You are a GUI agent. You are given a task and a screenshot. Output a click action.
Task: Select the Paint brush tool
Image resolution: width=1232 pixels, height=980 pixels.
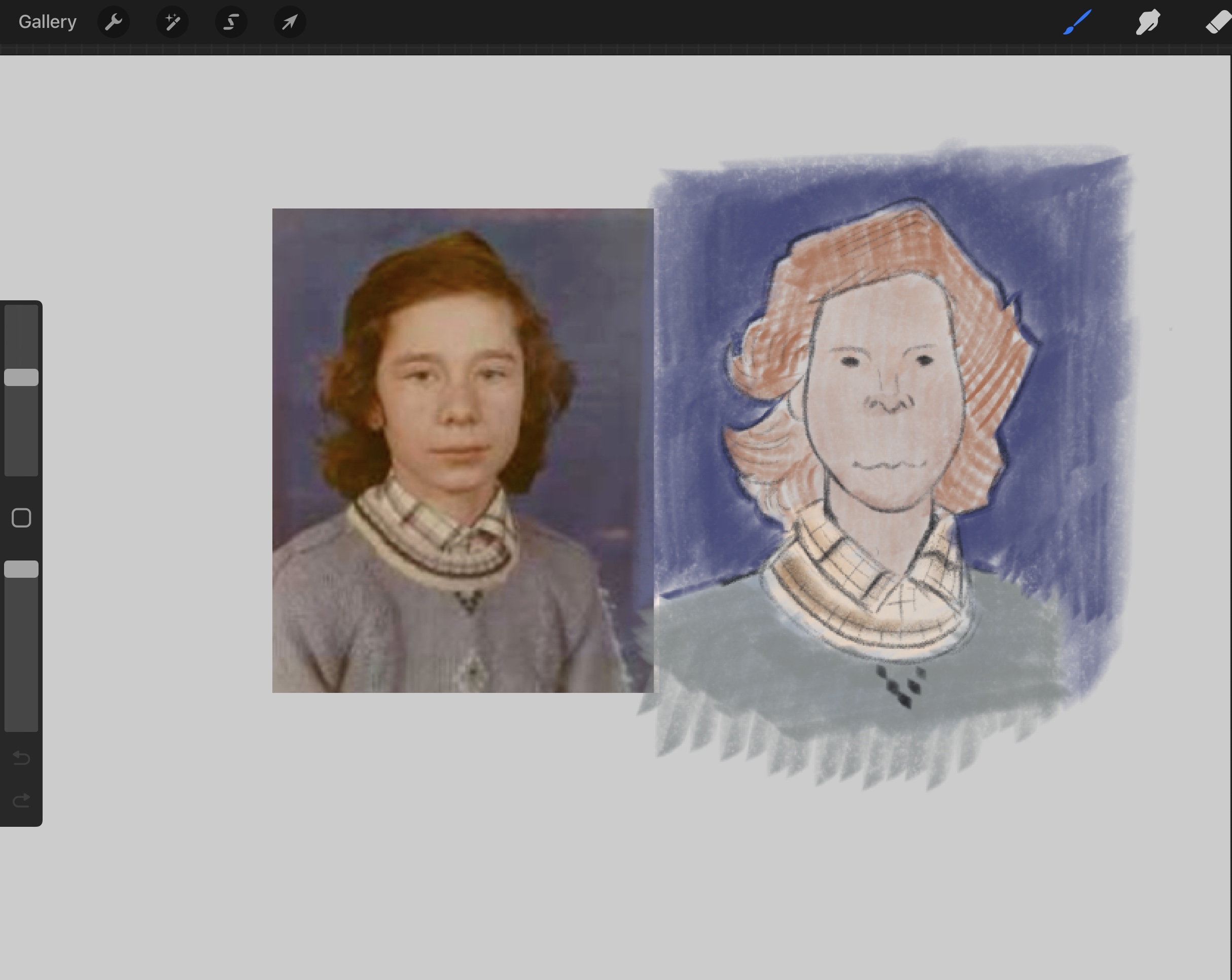(x=1077, y=22)
